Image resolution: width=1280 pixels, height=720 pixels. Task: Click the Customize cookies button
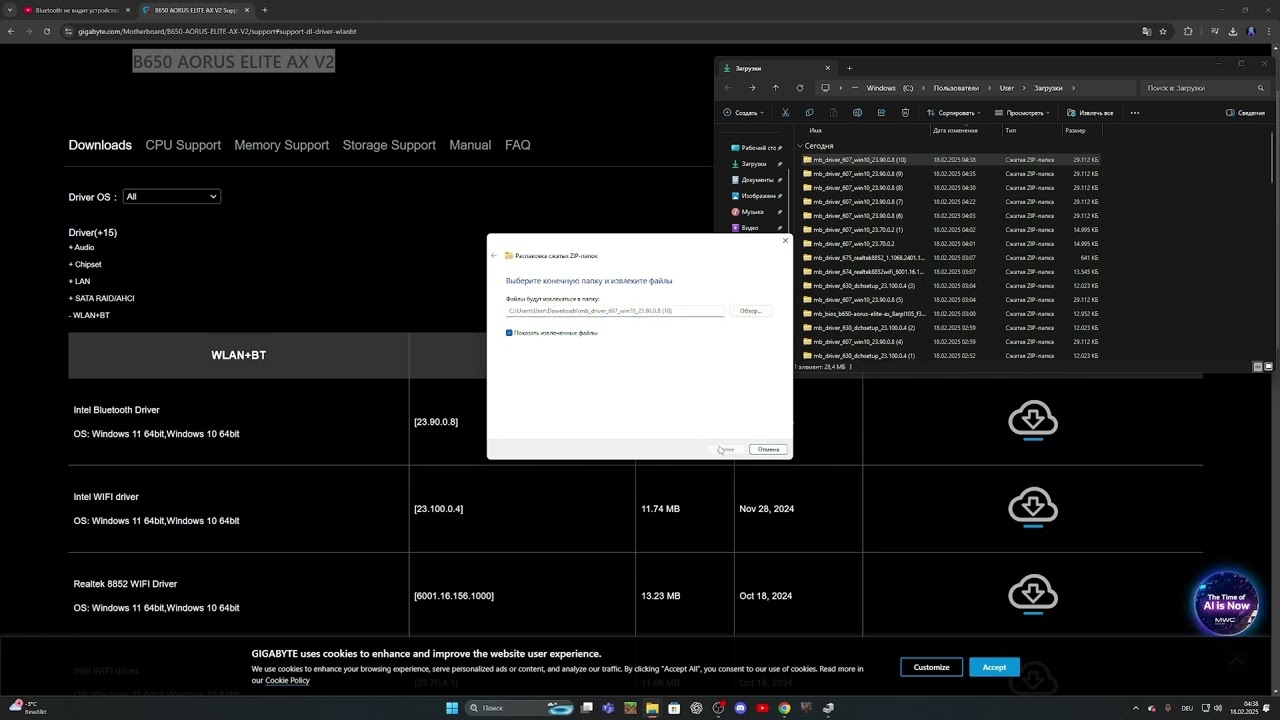pyautogui.click(x=931, y=667)
